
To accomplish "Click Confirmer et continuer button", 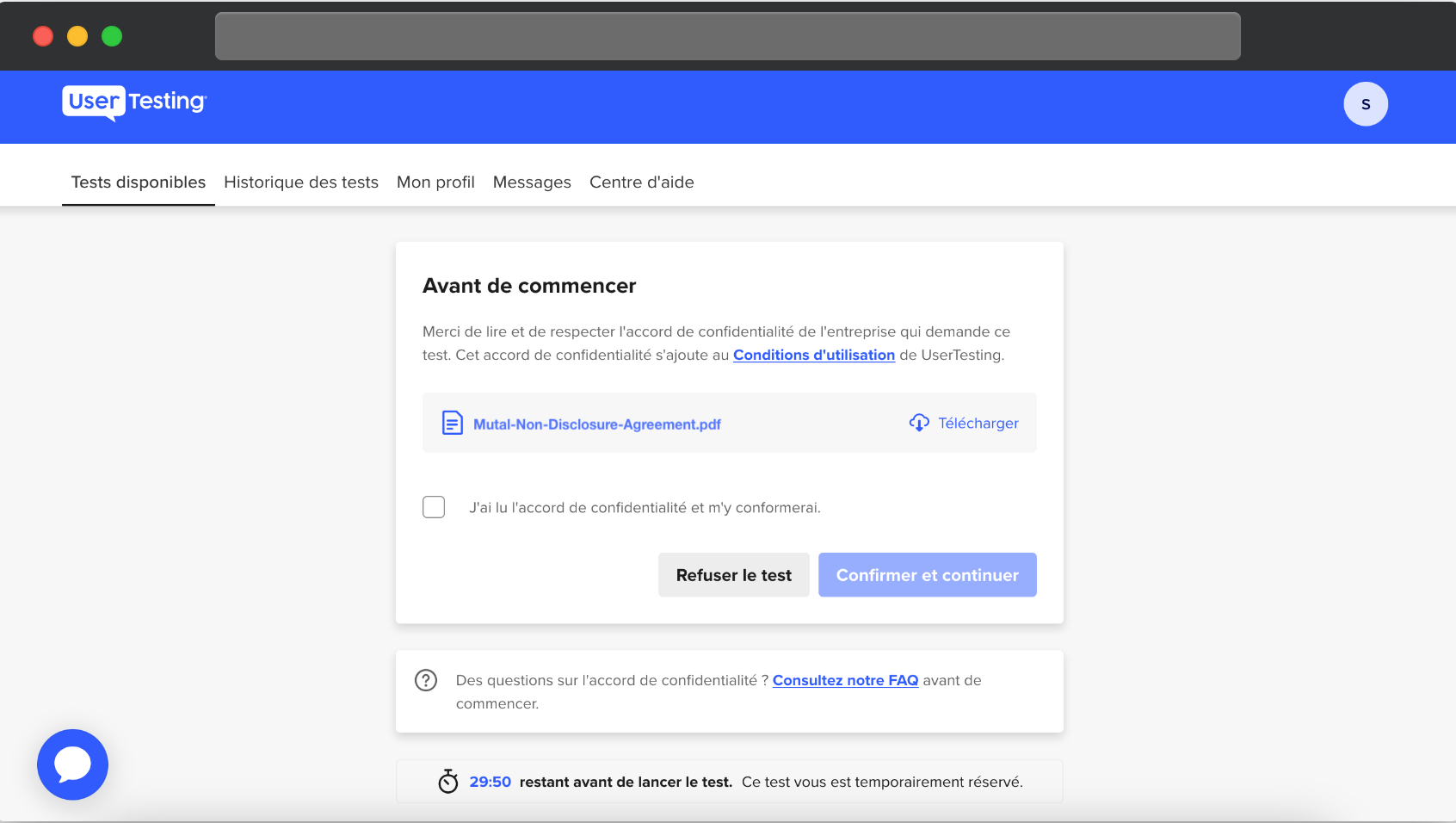I will (x=928, y=575).
